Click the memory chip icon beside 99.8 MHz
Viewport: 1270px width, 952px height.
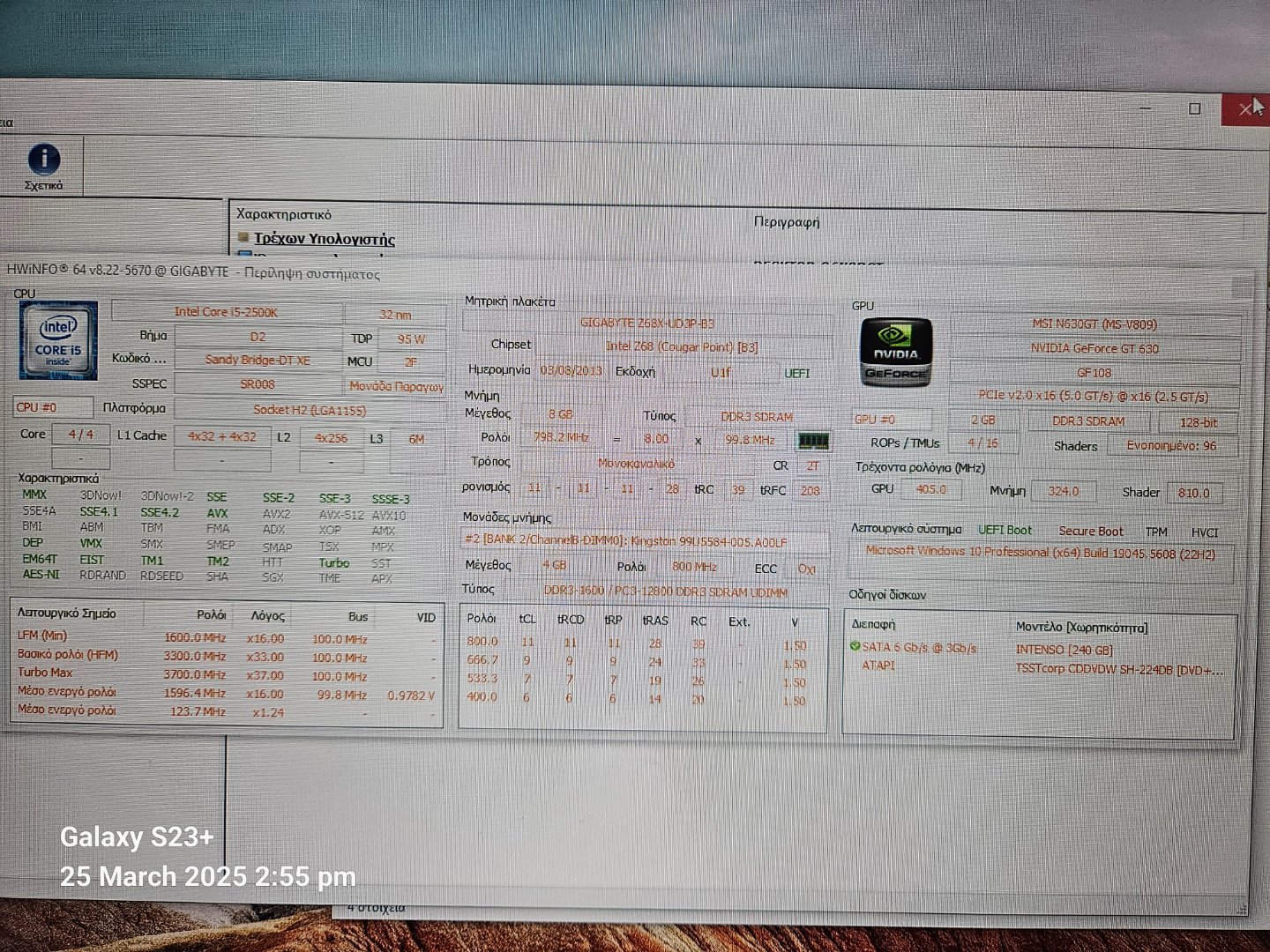pyautogui.click(x=813, y=440)
